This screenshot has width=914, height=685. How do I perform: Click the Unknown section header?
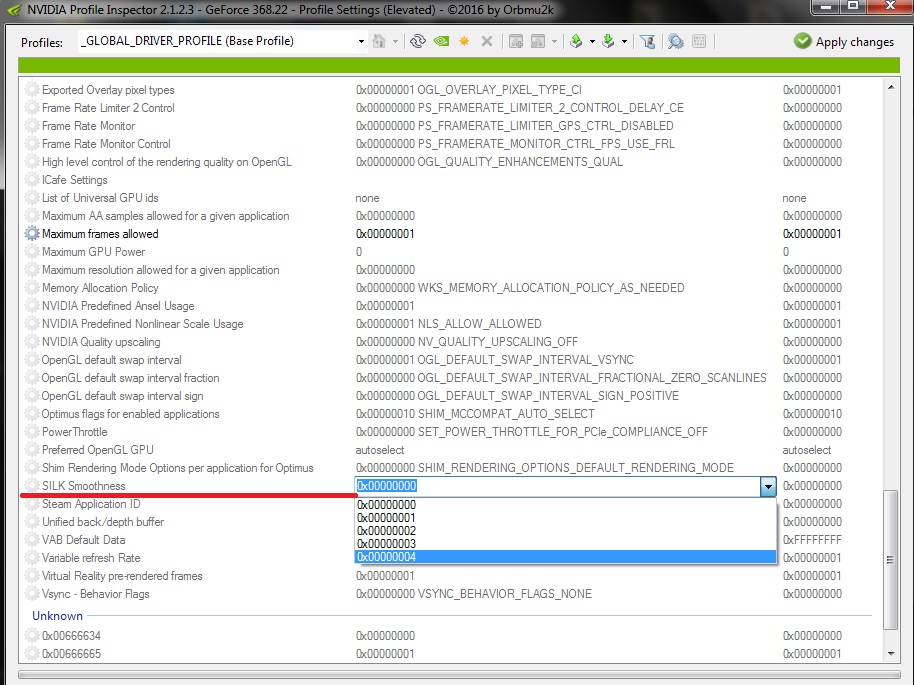(57, 616)
